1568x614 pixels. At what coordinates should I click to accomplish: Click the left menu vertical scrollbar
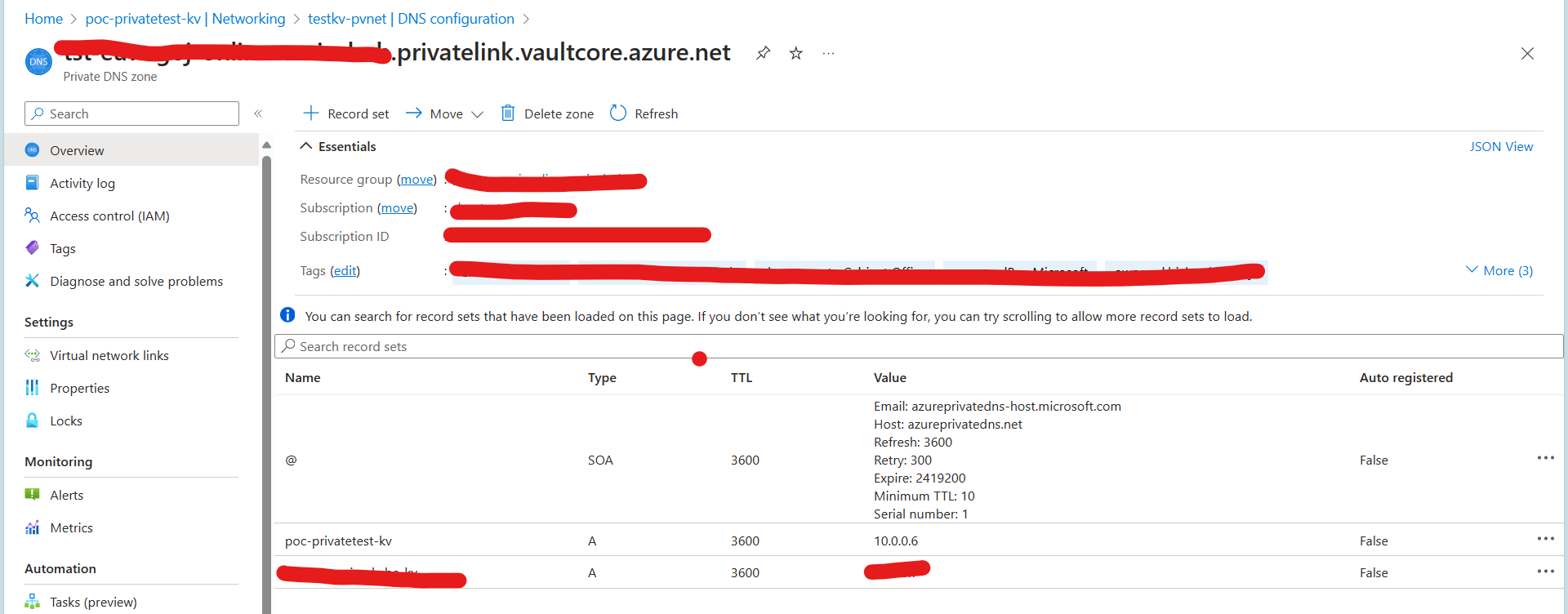266,384
